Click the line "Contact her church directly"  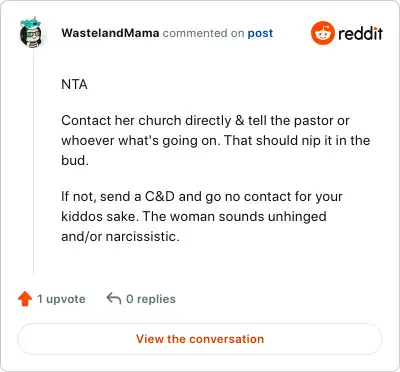205,120
